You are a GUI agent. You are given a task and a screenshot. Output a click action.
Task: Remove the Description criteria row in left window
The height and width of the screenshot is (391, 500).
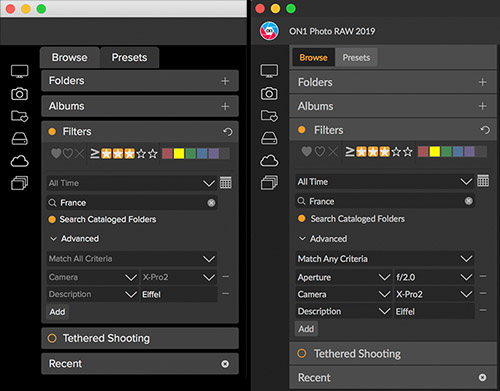226,294
